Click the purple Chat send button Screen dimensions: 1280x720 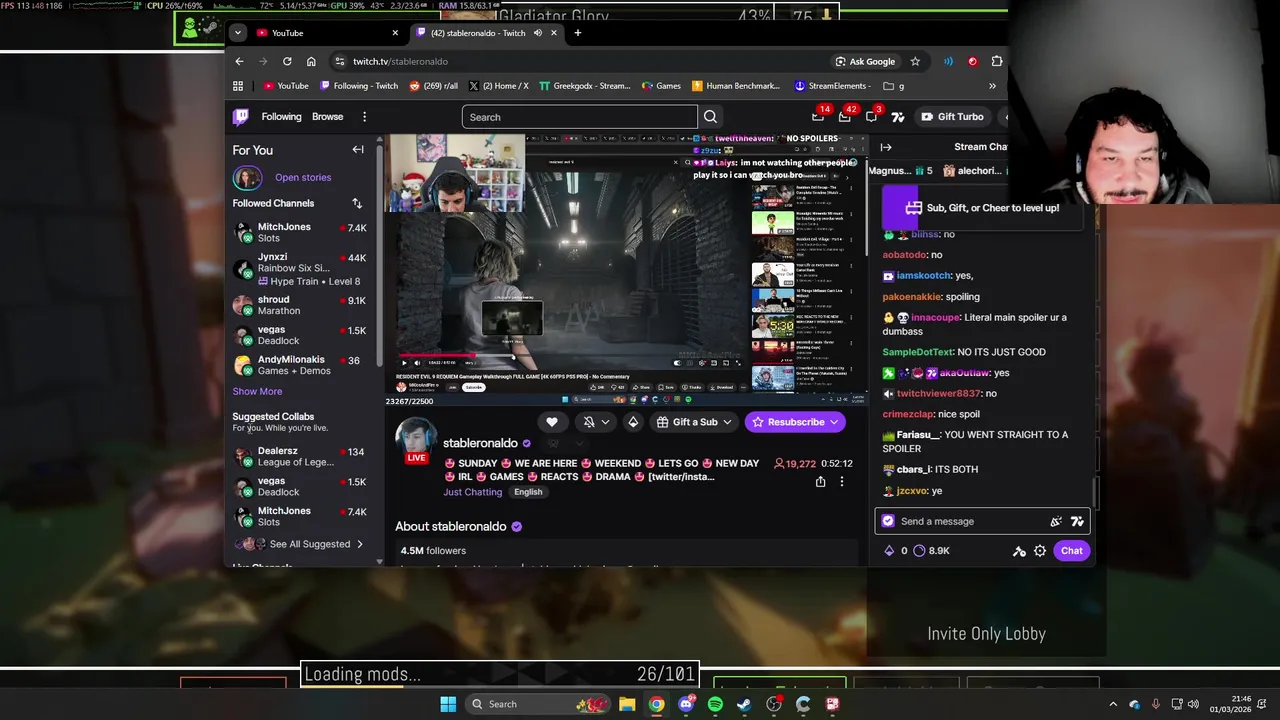[1072, 551]
